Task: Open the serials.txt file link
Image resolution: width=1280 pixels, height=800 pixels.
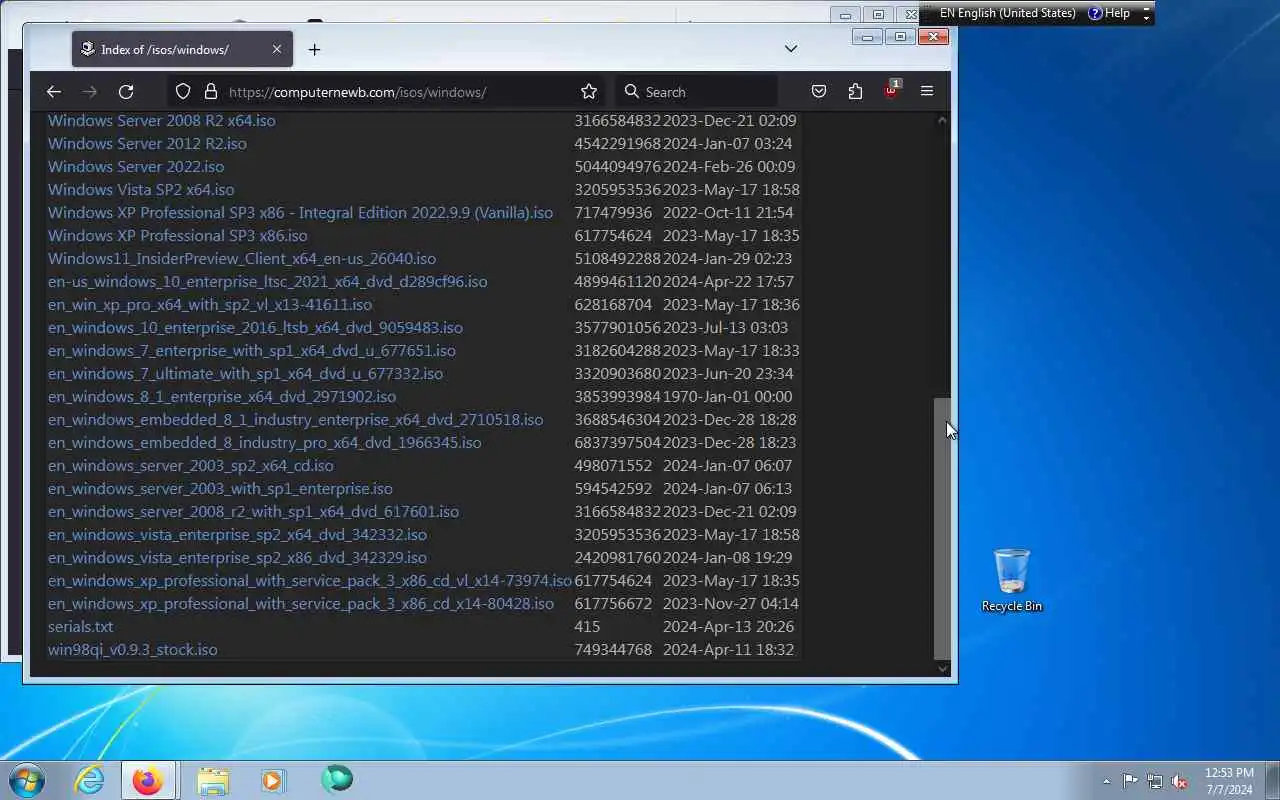Action: (x=80, y=626)
